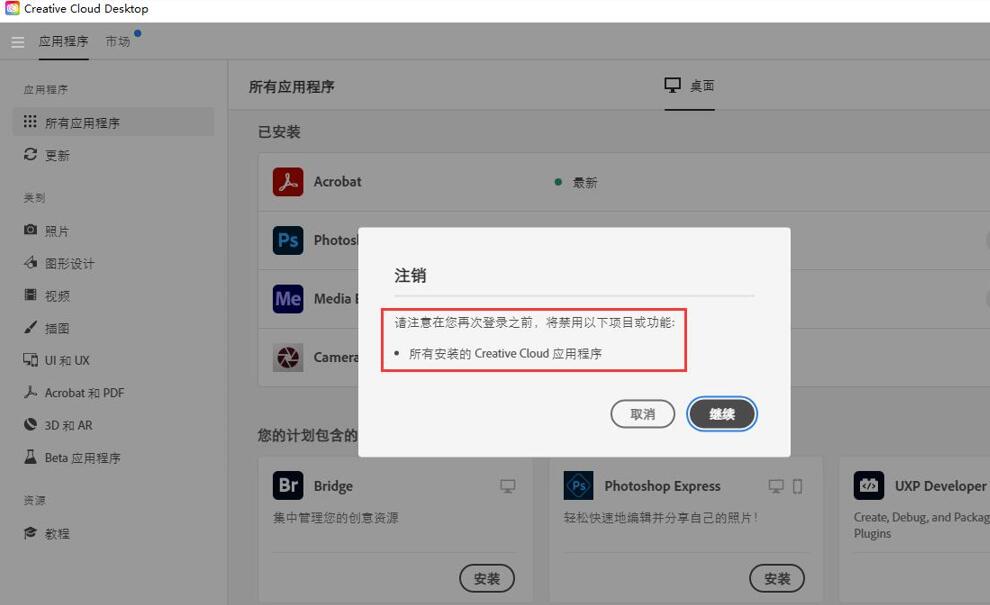Click 最新 status for Acrobat
Image resolution: width=990 pixels, height=605 pixels.
(x=585, y=183)
